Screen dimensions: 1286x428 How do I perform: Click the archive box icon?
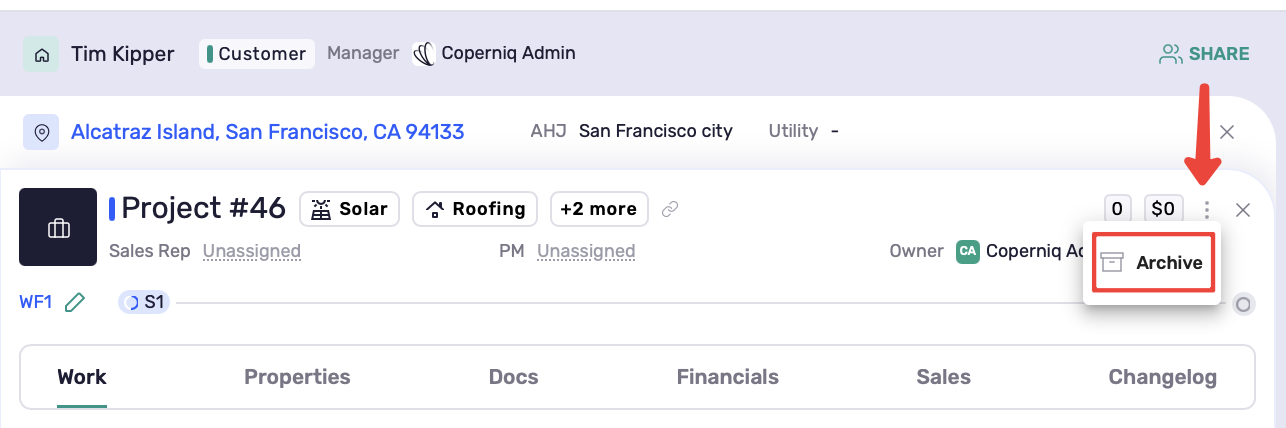(x=1112, y=263)
